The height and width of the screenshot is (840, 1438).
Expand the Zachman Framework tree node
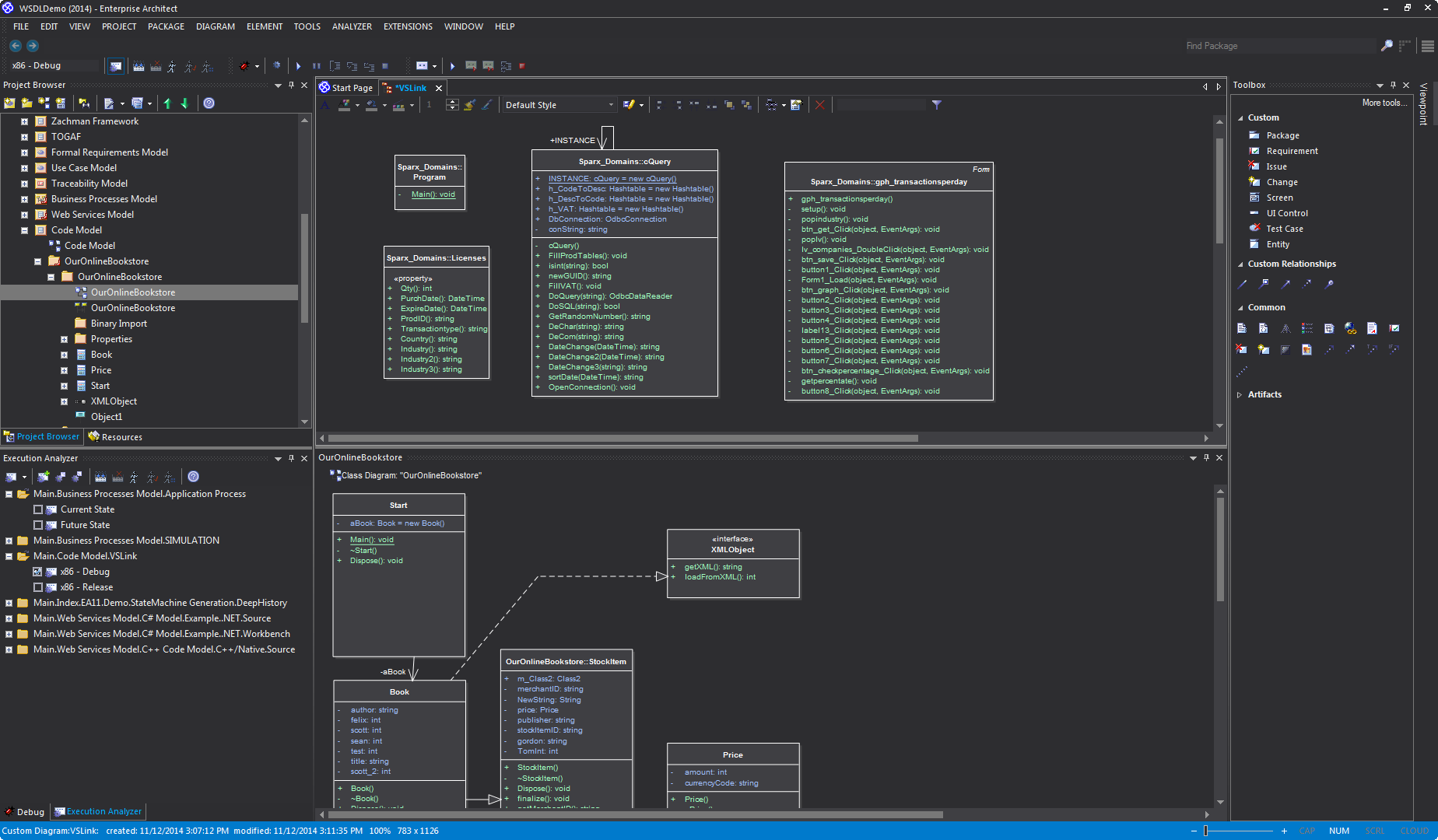pyautogui.click(x=24, y=121)
